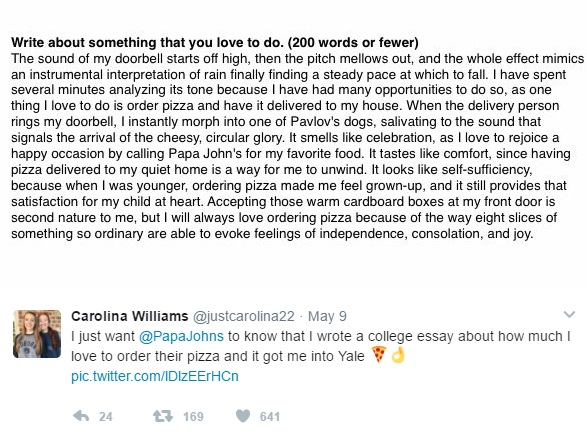
Task: Click the May 9 timestamp
Action: (x=327, y=317)
